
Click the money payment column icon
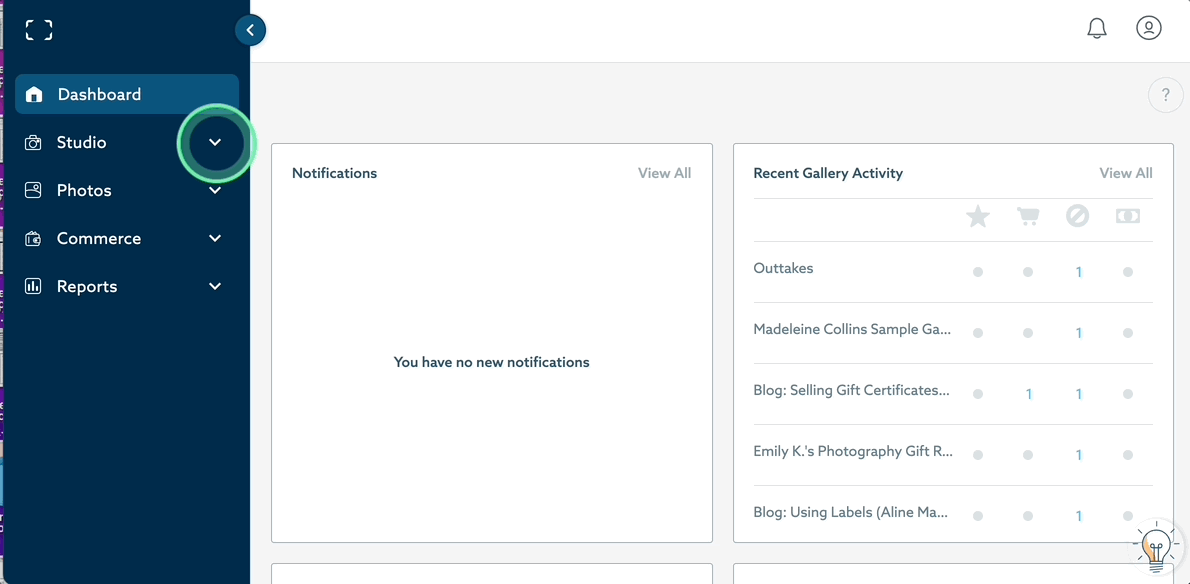(x=1128, y=216)
